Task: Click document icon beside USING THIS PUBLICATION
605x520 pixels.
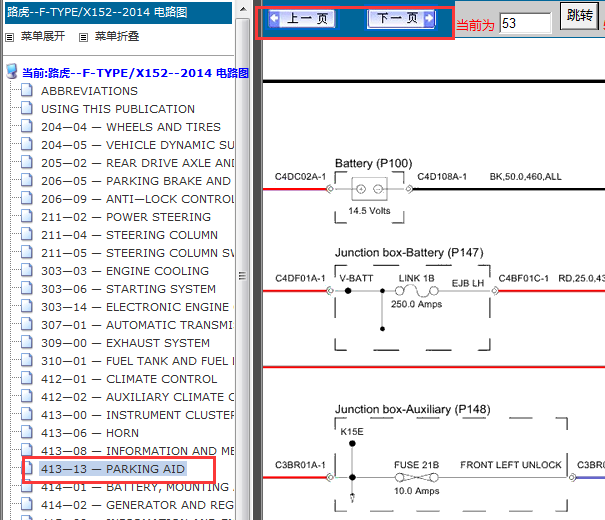Action: 27,108
